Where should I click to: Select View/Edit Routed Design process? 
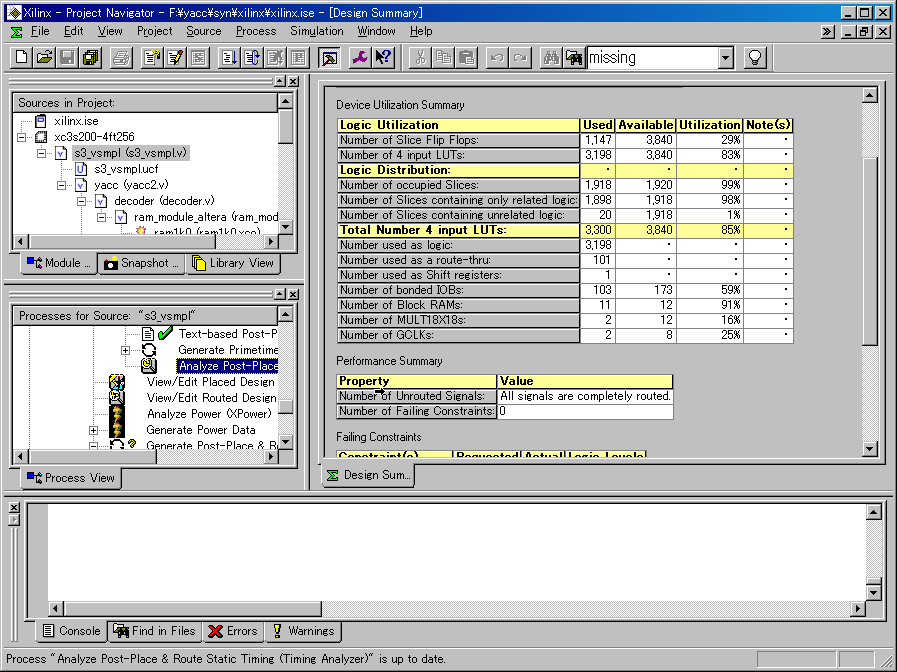tap(211, 398)
